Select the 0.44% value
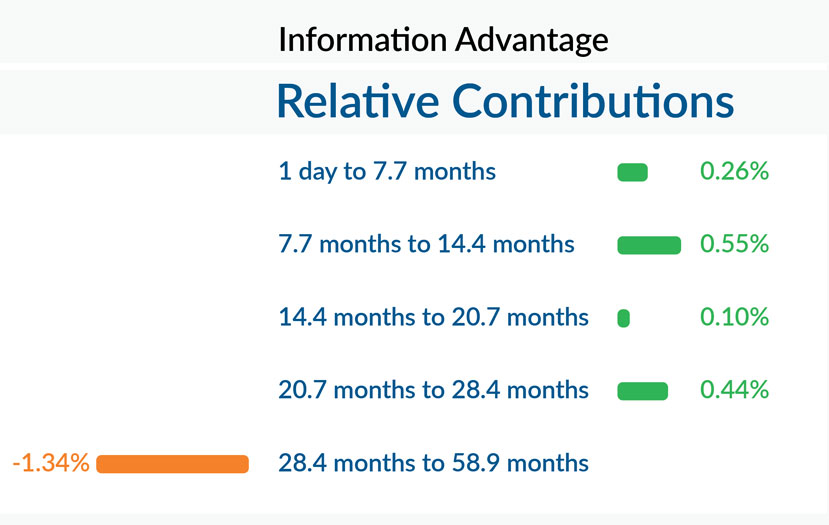The height and width of the screenshot is (525, 829). (x=734, y=390)
